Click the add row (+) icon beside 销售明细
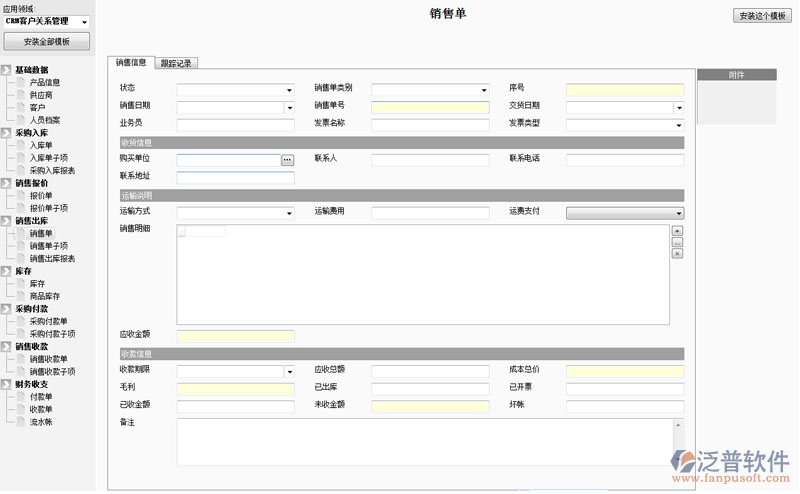800x494 pixels. tap(677, 231)
